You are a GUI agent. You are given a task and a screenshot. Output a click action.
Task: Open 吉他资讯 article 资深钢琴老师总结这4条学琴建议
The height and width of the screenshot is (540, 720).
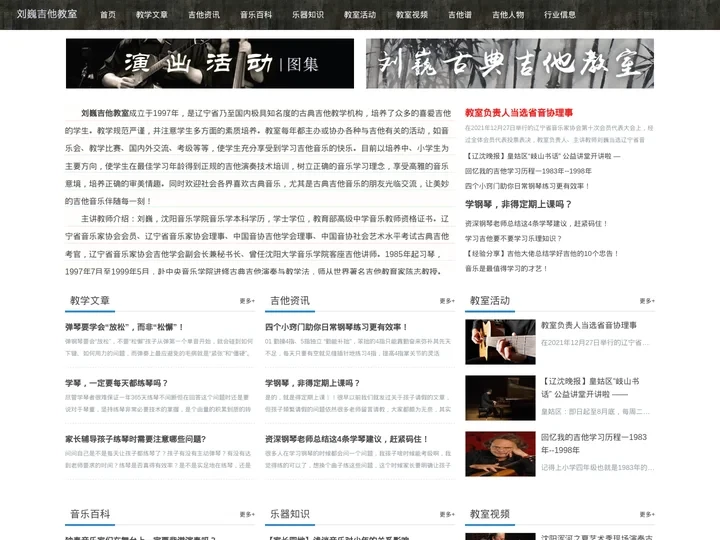tap(347, 439)
